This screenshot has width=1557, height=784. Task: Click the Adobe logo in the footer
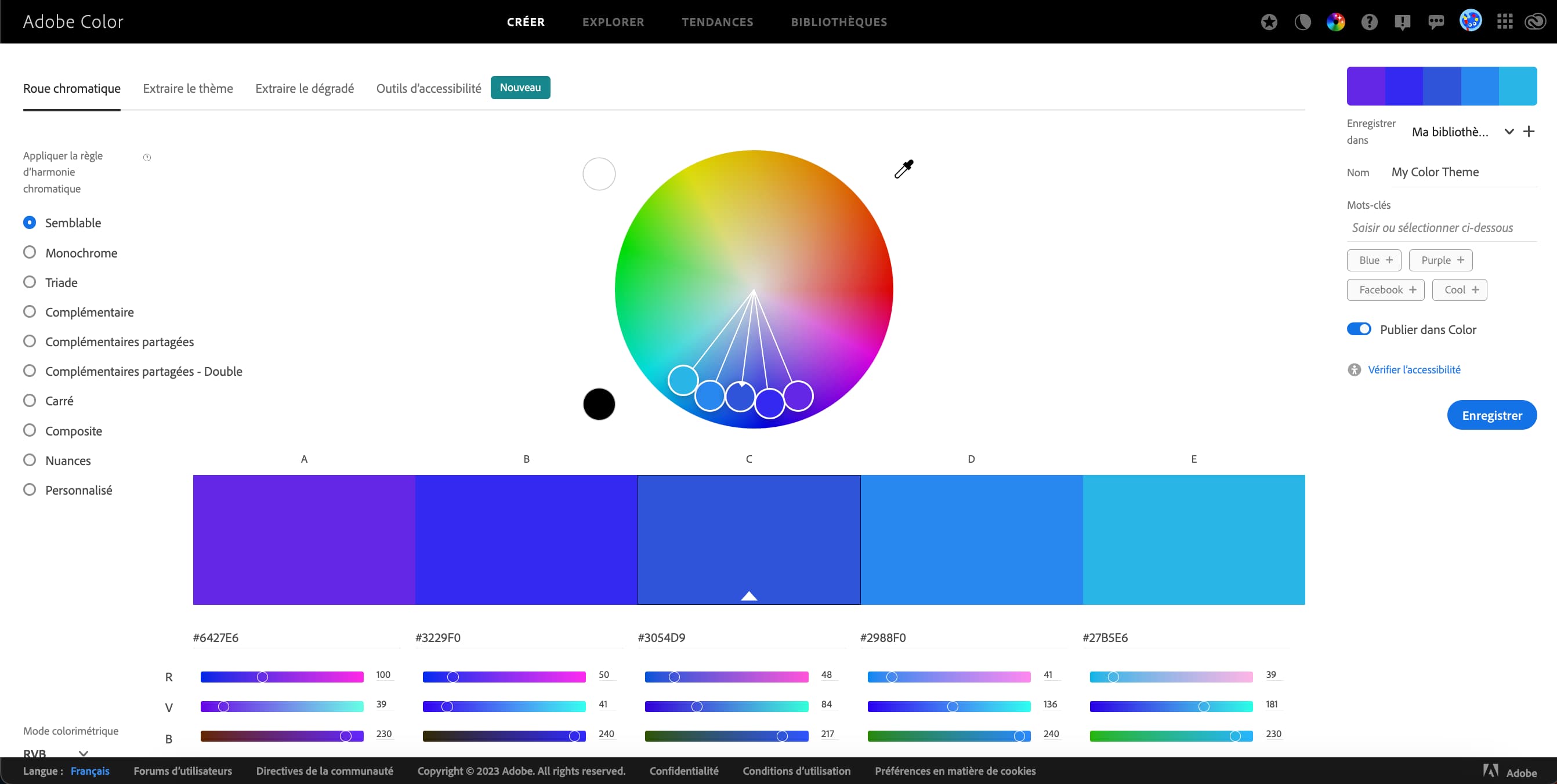pos(1510,772)
